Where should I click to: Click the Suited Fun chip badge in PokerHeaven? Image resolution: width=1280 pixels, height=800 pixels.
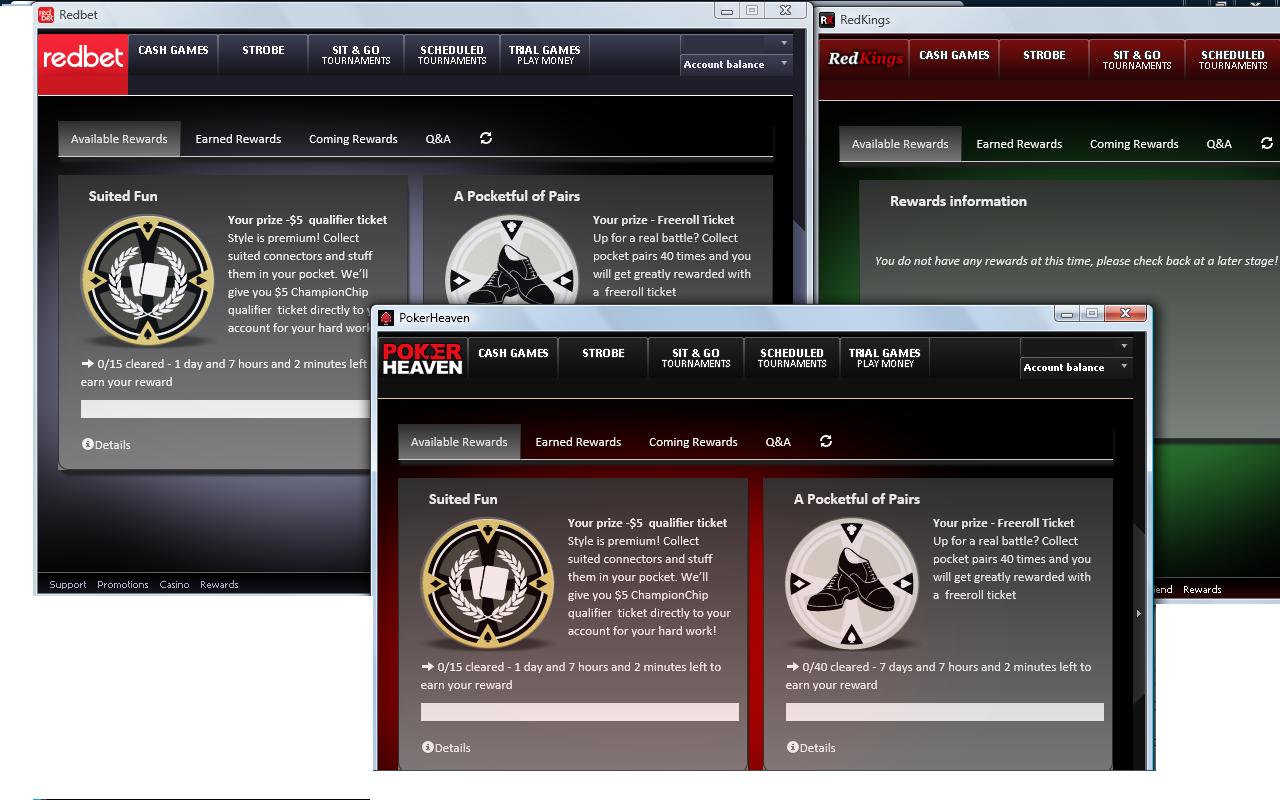point(487,585)
